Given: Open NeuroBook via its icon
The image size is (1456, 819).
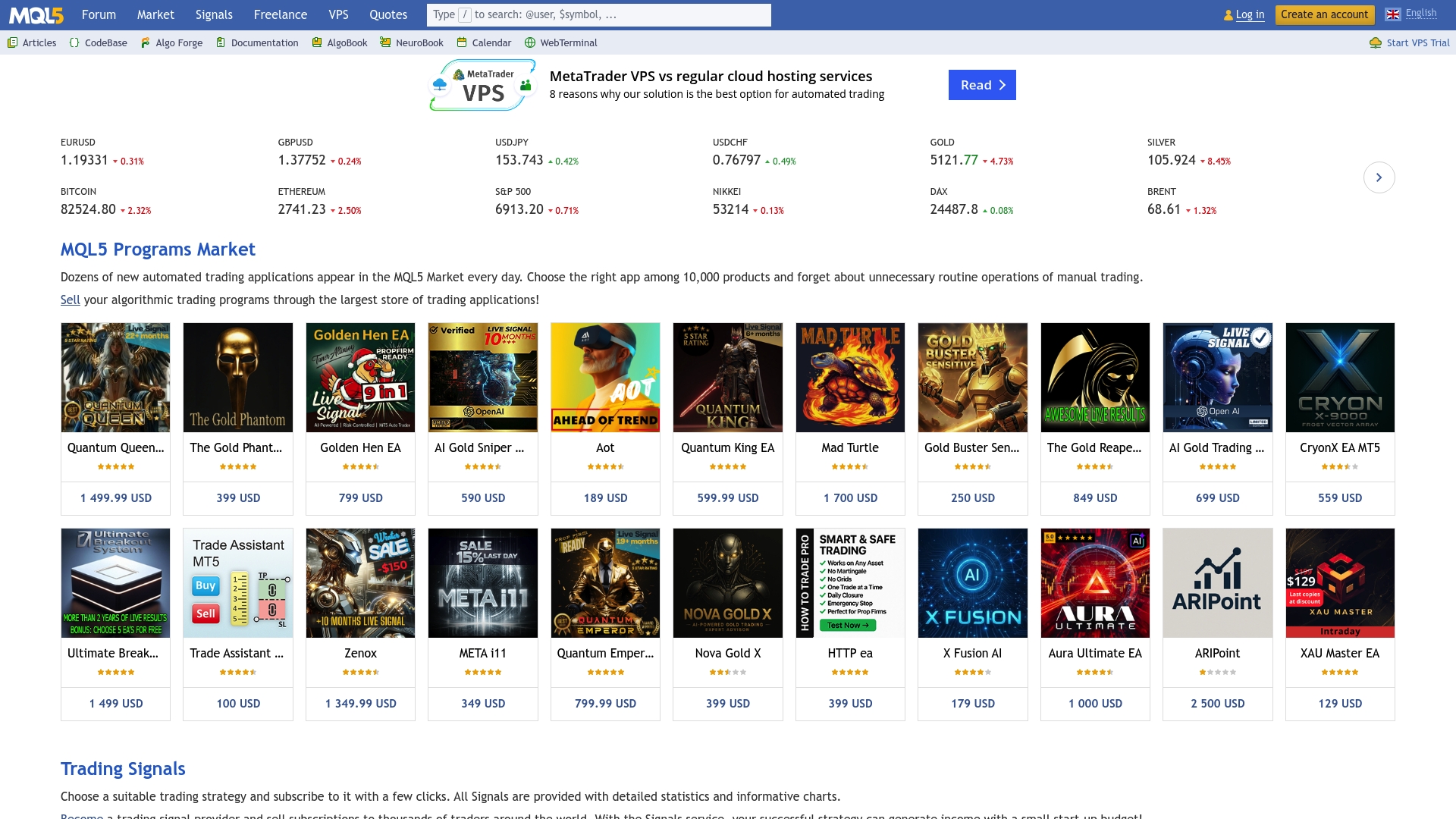Looking at the screenshot, I should [x=386, y=42].
